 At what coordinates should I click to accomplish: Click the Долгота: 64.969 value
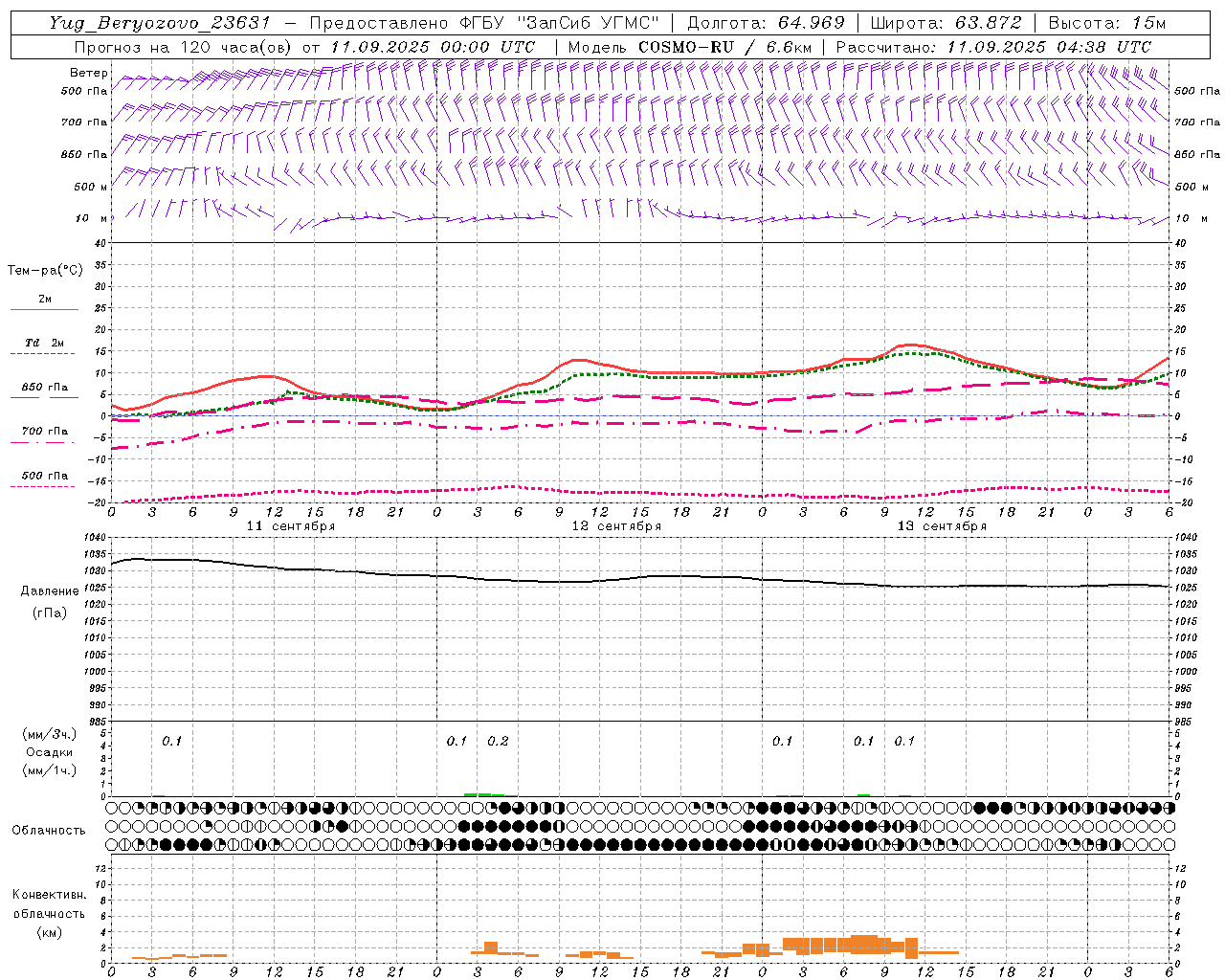(766, 23)
